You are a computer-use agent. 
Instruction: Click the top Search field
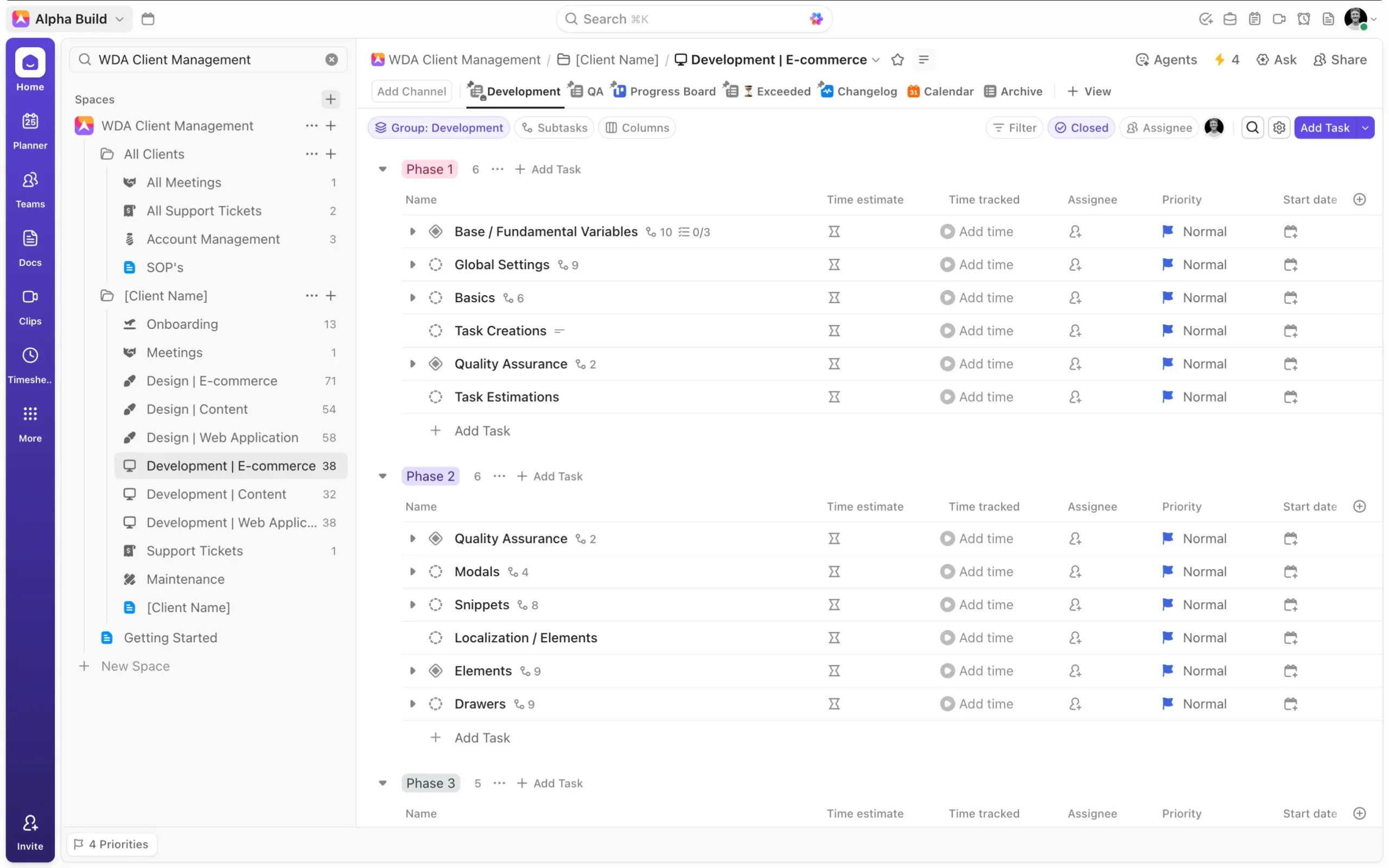click(693, 19)
